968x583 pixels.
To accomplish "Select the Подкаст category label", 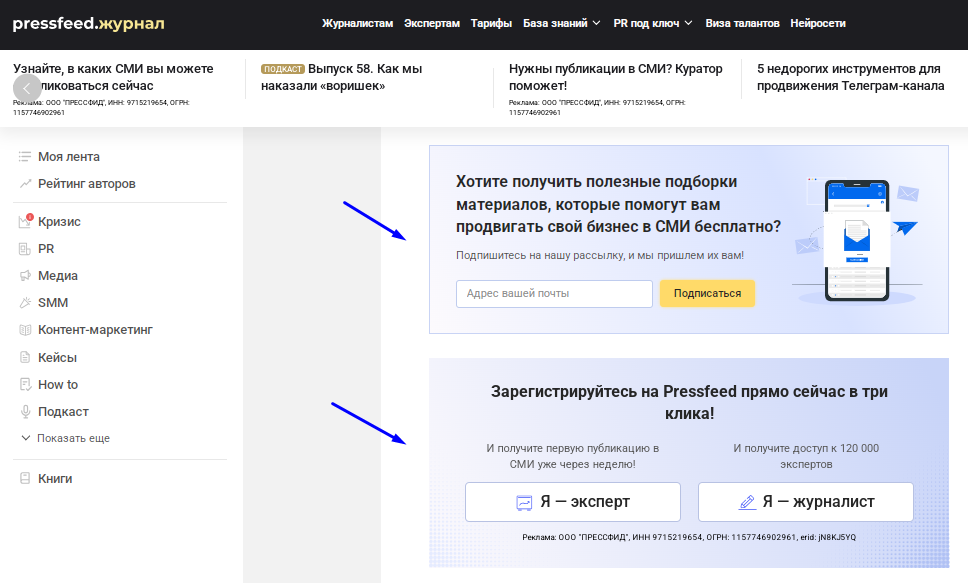I will click(x=63, y=411).
